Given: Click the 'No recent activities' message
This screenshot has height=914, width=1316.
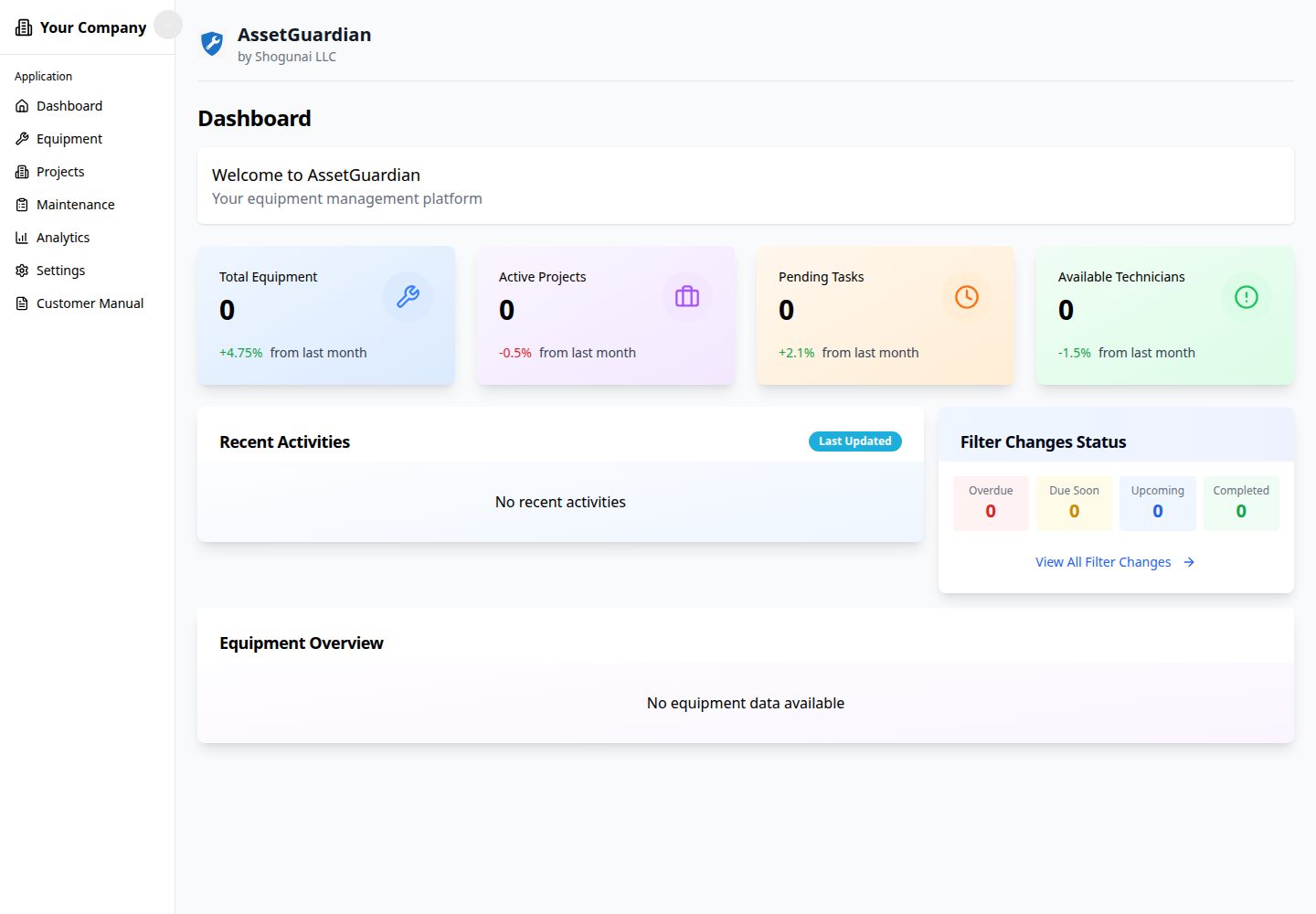Looking at the screenshot, I should 560,502.
